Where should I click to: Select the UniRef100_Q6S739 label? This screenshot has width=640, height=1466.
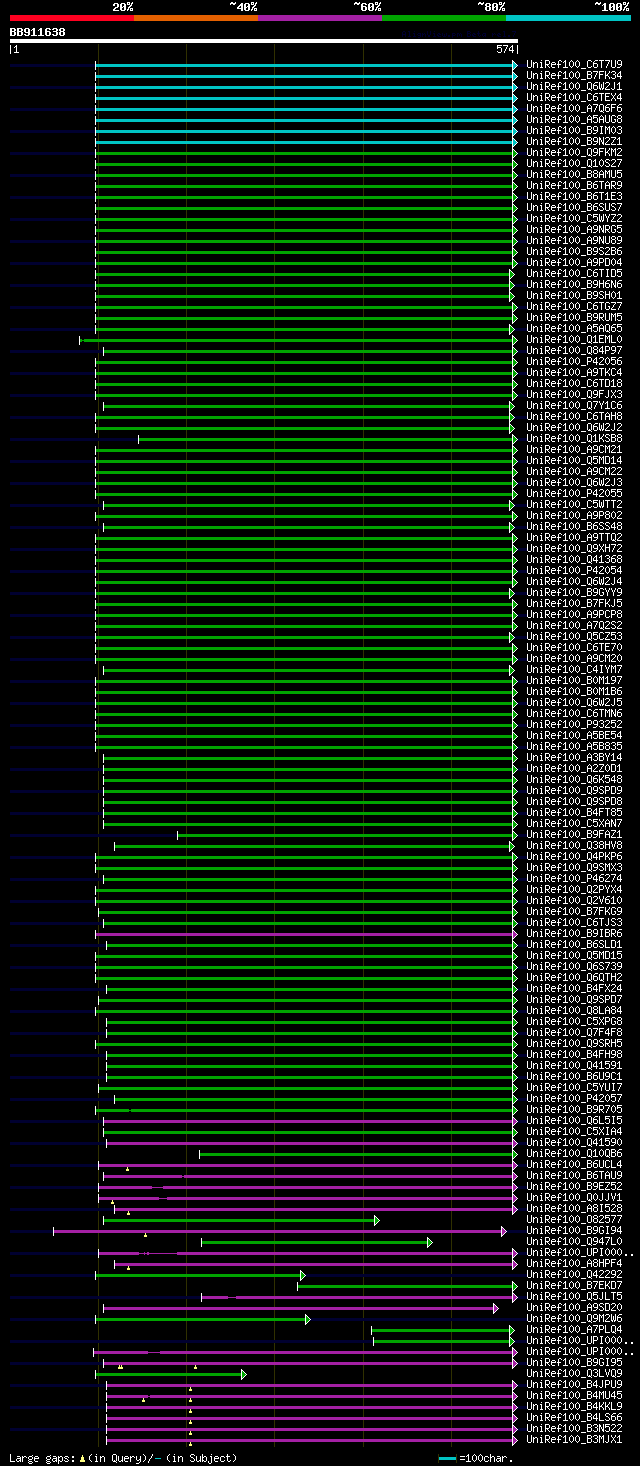574,966
